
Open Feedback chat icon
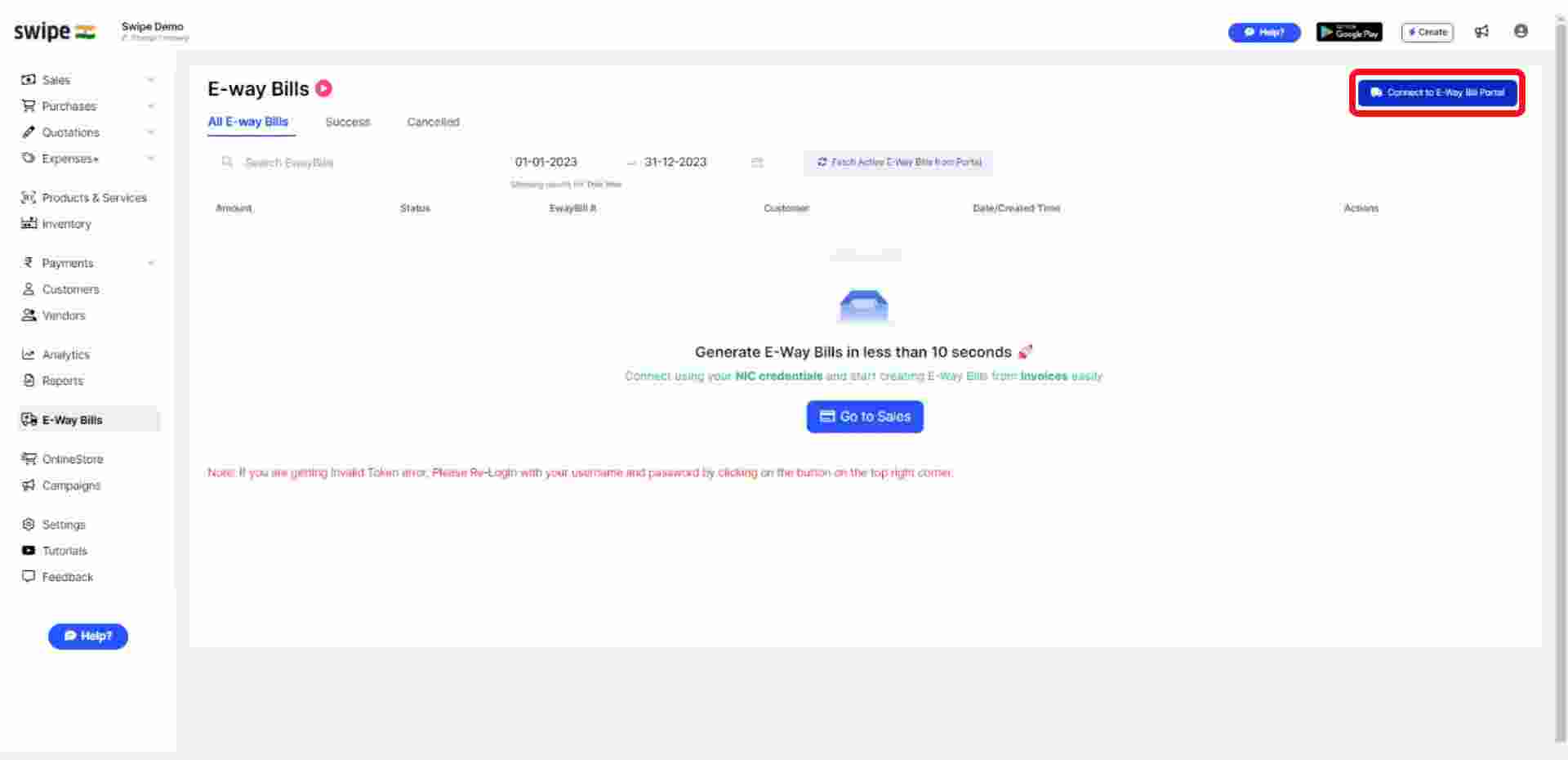pyautogui.click(x=29, y=576)
